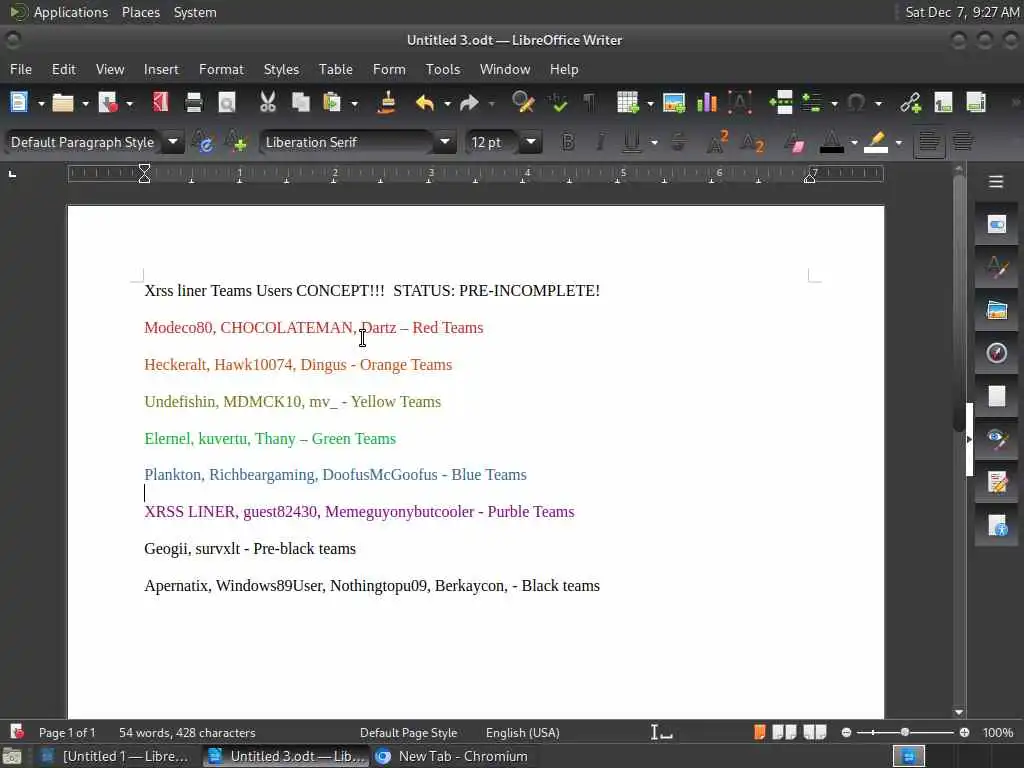Click the Open folder icon
1024x768 pixels.
[x=63, y=103]
